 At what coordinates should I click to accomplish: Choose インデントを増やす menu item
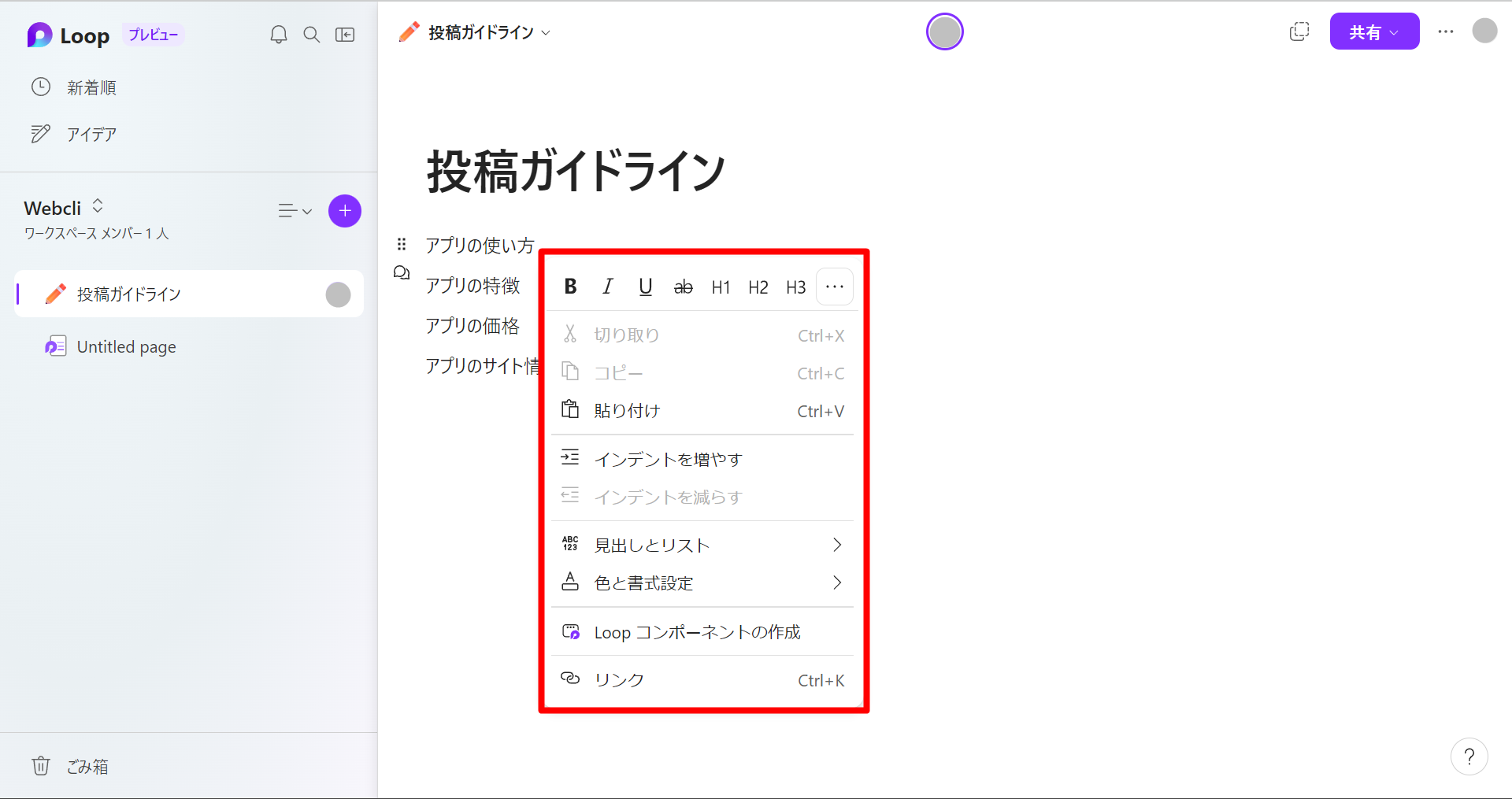tap(702, 459)
